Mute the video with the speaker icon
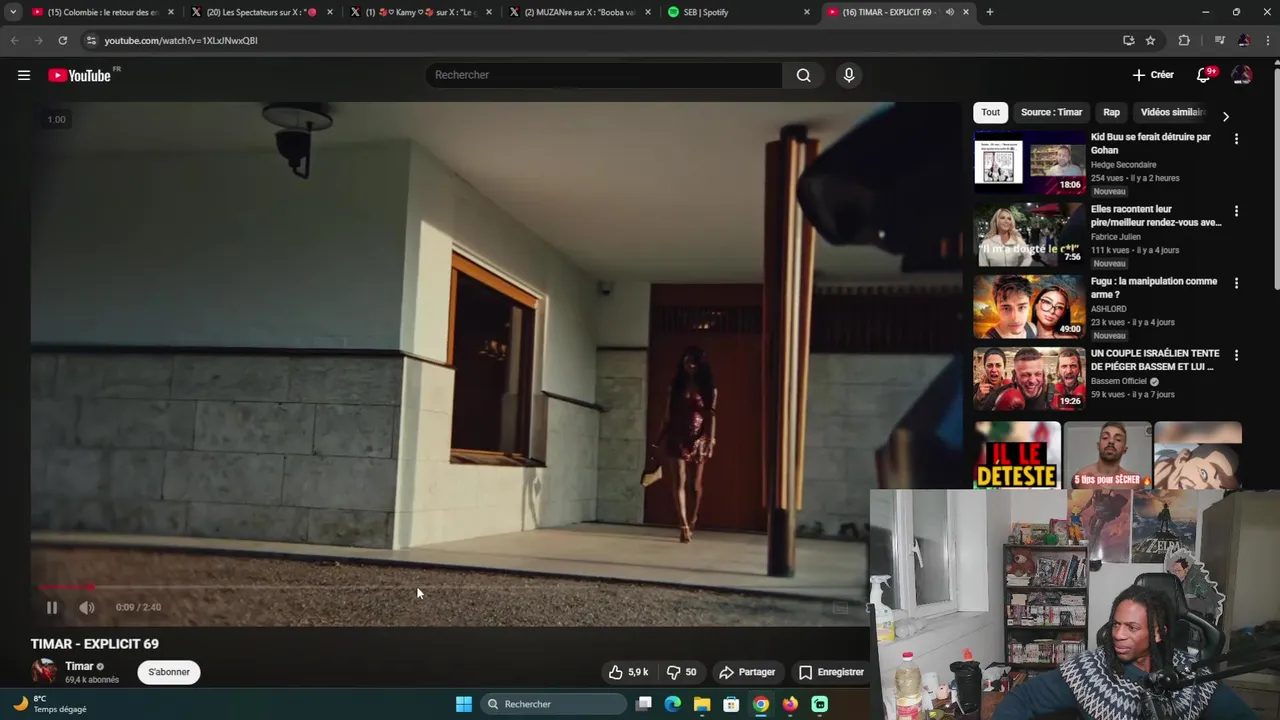Viewport: 1280px width, 720px height. tap(87, 607)
